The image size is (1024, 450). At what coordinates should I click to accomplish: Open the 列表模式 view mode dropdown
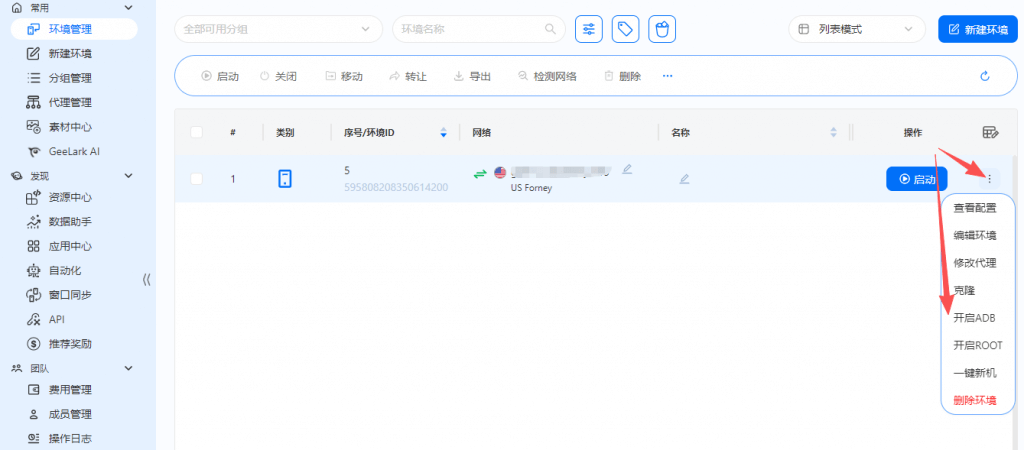856,29
